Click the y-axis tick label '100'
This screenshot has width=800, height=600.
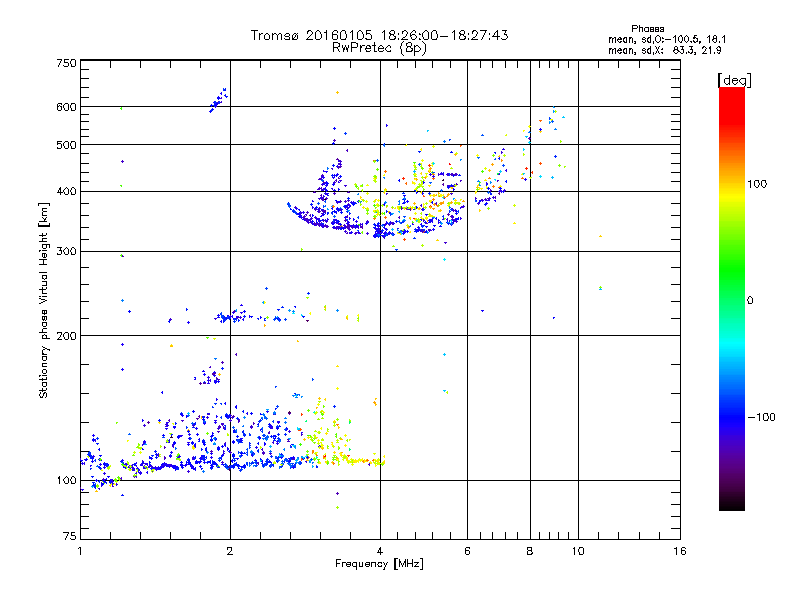click(66, 481)
